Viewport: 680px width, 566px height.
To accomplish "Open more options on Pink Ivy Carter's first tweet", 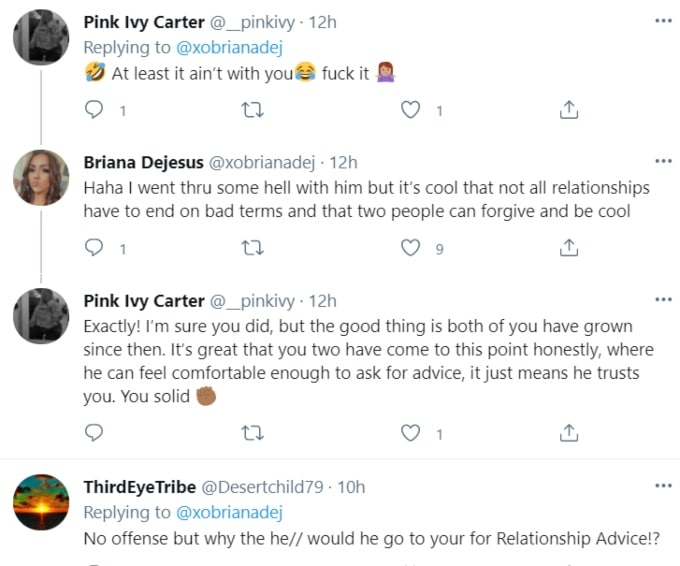I will coord(663,22).
